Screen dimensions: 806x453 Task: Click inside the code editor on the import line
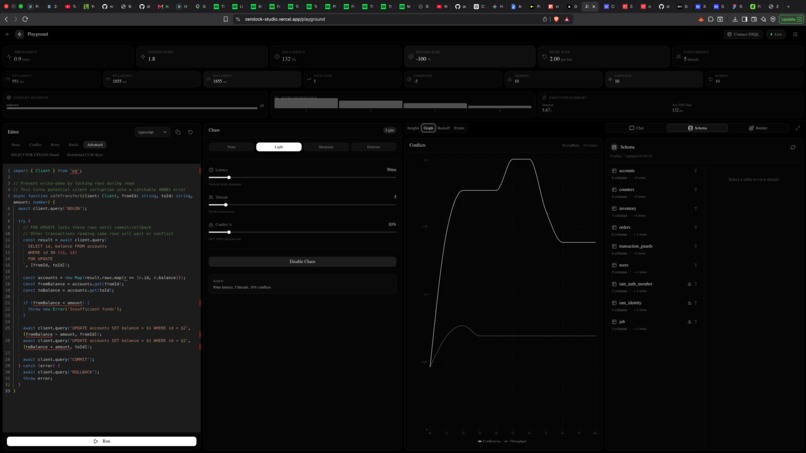(47, 171)
